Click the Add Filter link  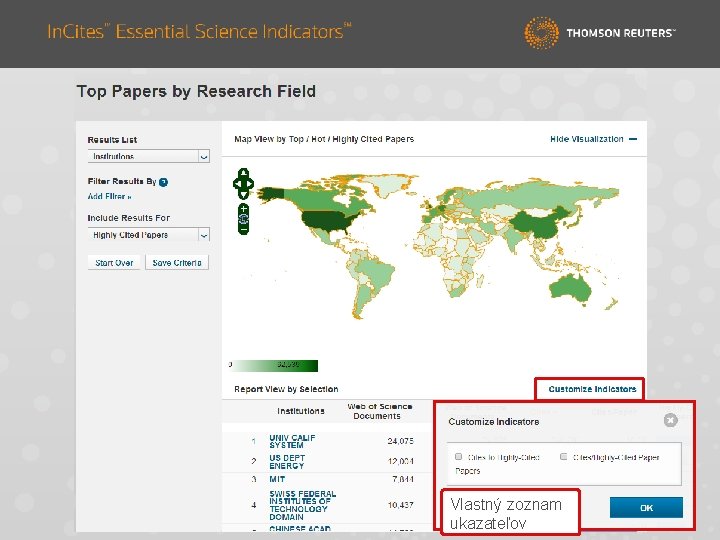[x=109, y=197]
